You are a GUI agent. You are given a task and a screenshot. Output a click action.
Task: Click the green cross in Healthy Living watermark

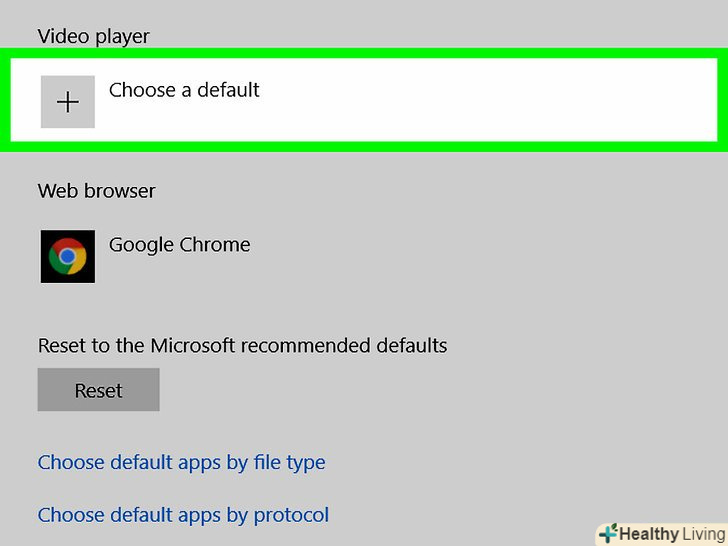pyautogui.click(x=608, y=534)
